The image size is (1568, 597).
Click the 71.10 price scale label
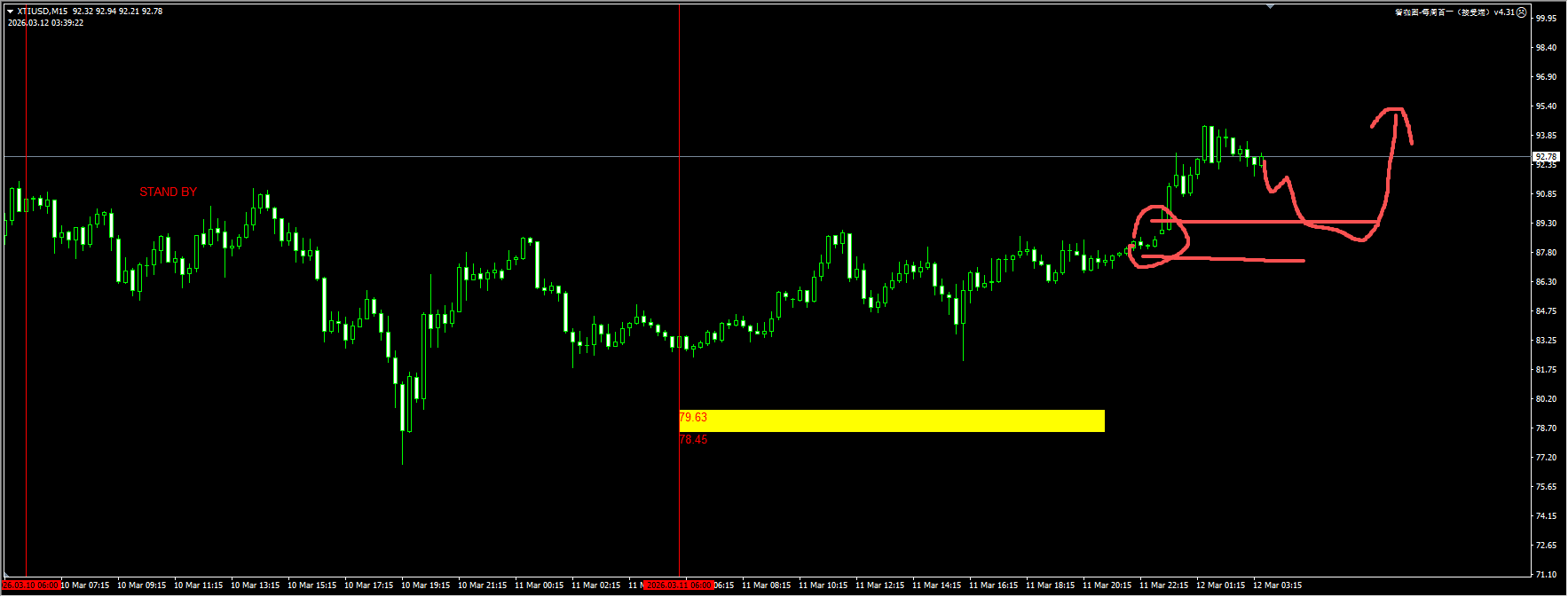pyautogui.click(x=1546, y=575)
